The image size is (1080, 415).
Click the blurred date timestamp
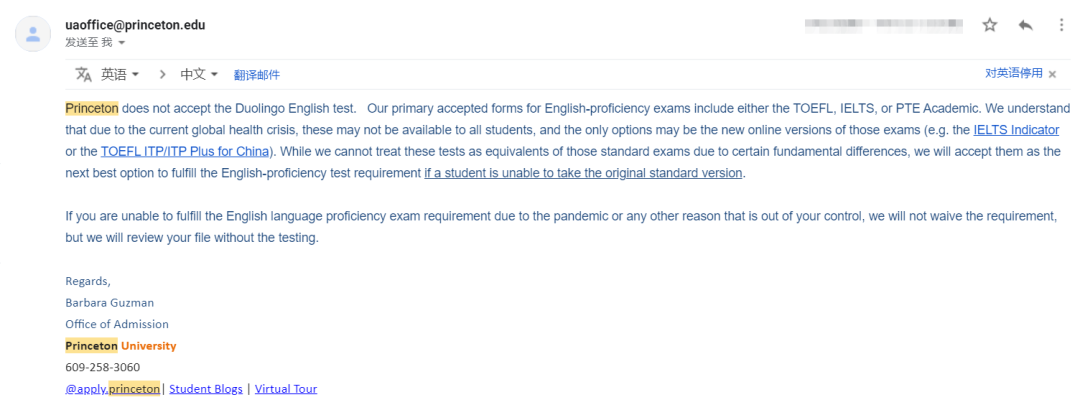pyautogui.click(x=884, y=25)
